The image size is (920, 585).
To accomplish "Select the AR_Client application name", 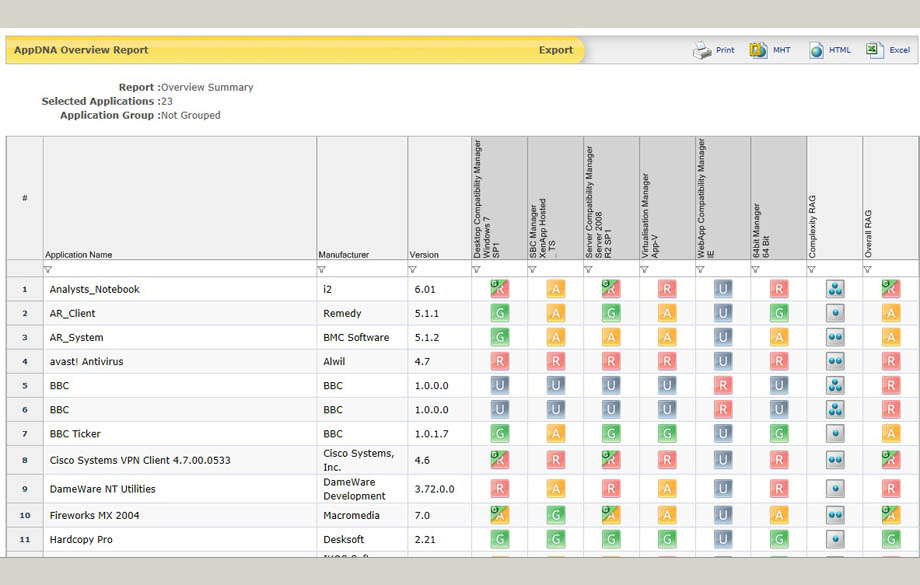I will pyautogui.click(x=72, y=313).
